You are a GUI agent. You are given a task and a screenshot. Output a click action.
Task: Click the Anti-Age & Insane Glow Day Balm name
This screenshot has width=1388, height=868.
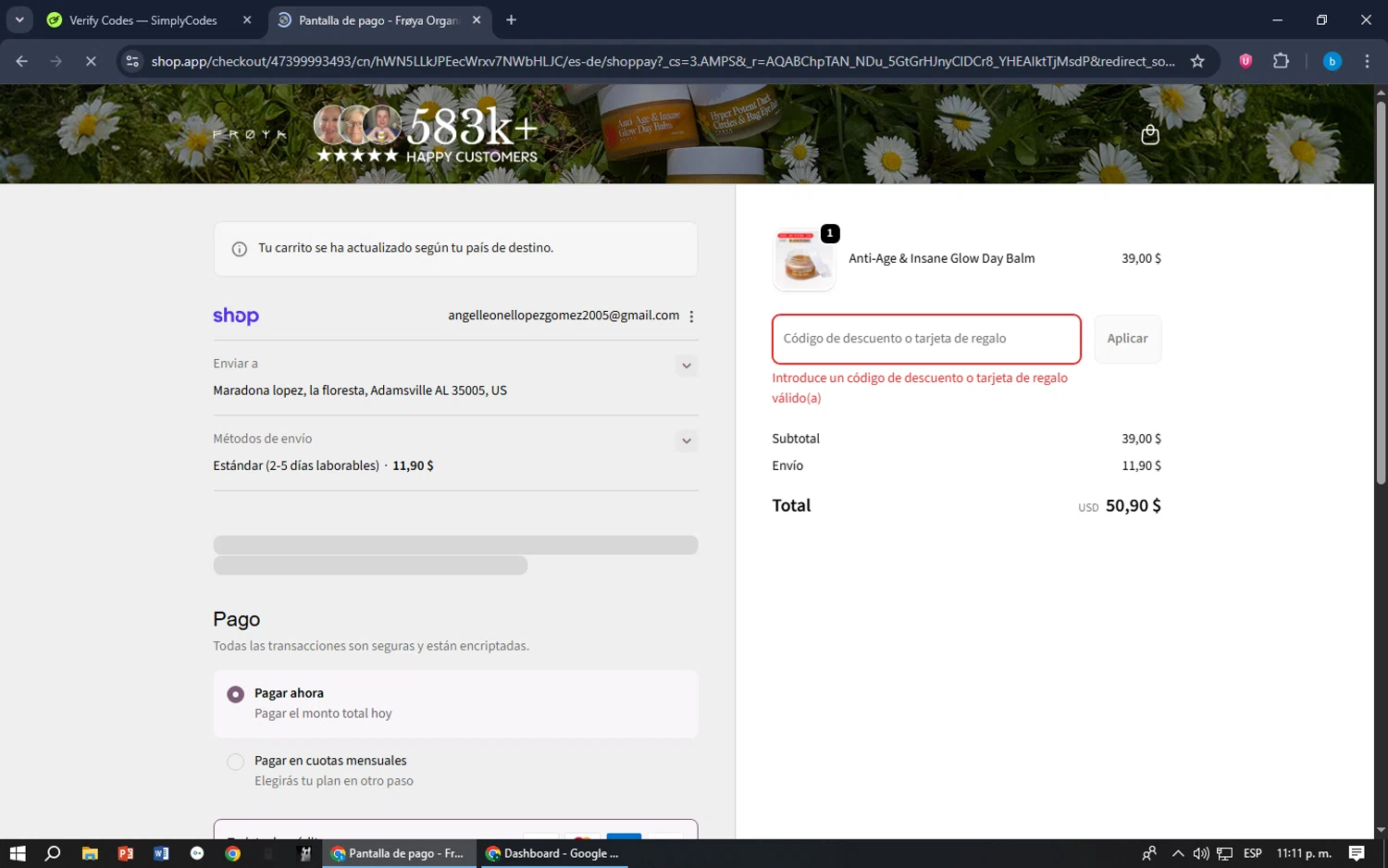(x=942, y=258)
